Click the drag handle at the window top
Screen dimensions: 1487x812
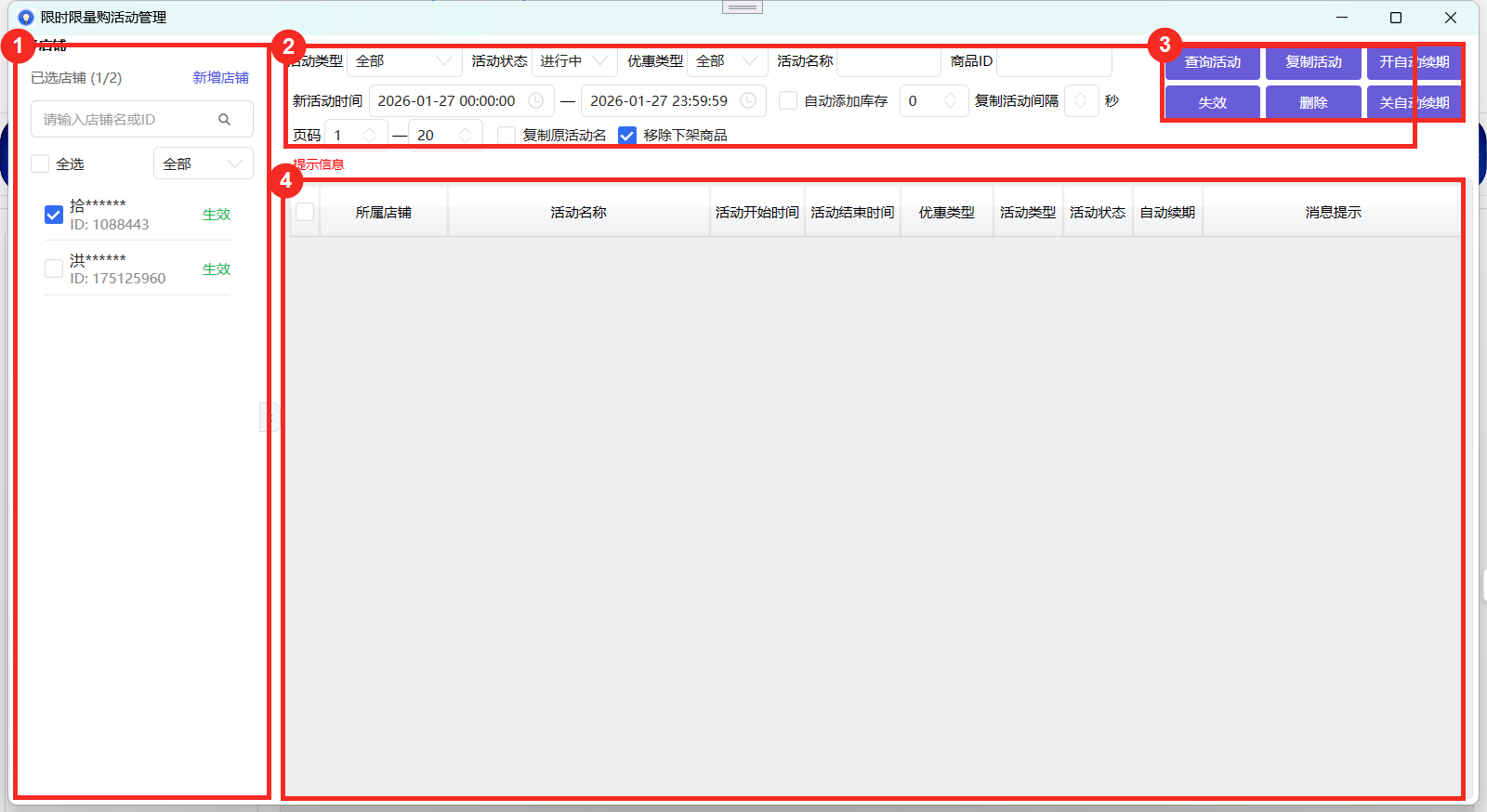(x=743, y=7)
